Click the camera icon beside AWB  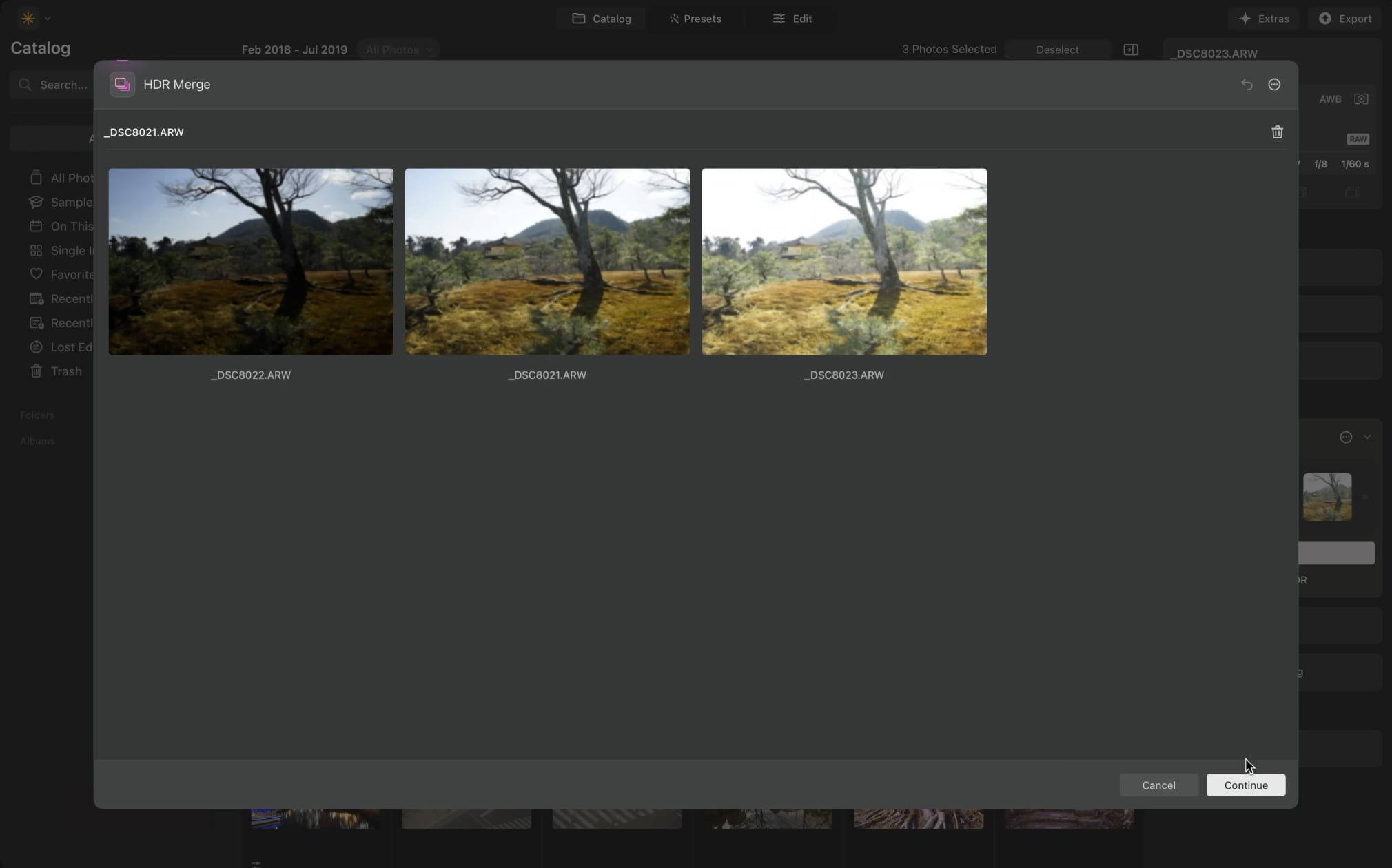coord(1361,99)
